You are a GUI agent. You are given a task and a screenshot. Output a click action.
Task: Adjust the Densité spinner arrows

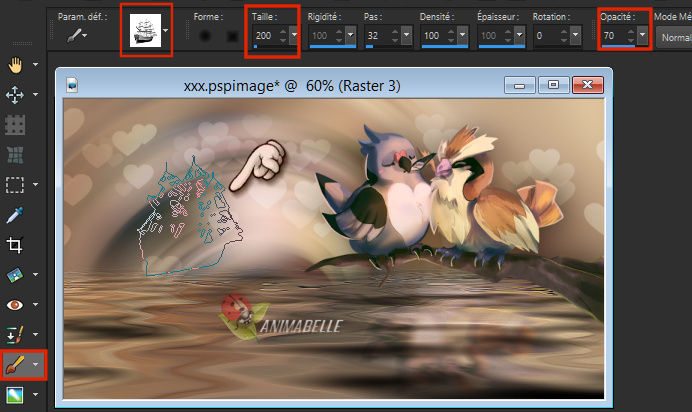[451, 35]
